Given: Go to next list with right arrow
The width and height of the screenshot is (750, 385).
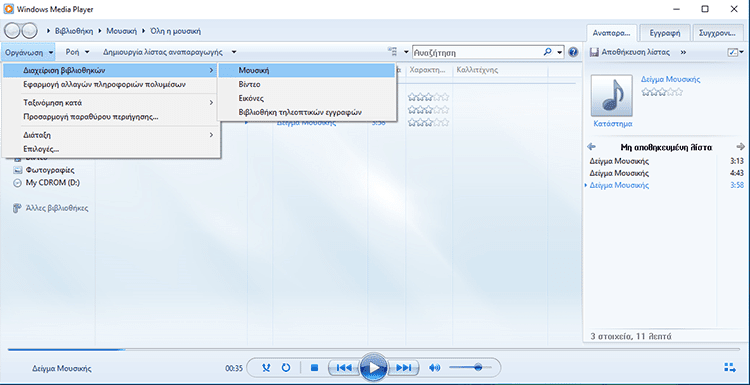Looking at the screenshot, I should coord(740,147).
